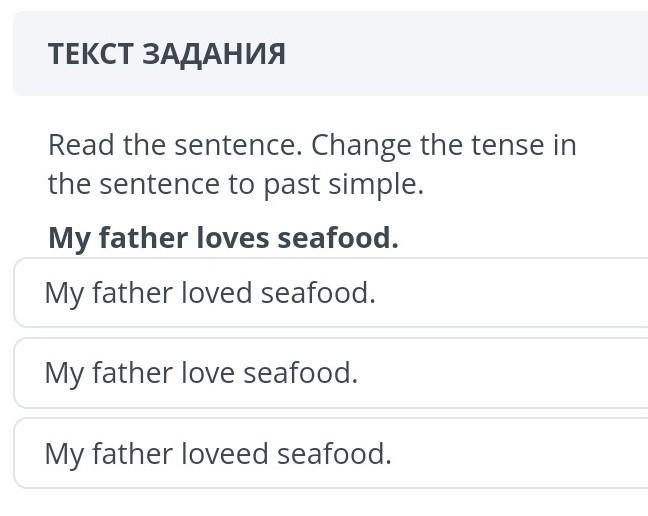Click "seafood." in the second answer option
The width and height of the screenshot is (648, 516).
pyautogui.click(x=301, y=373)
